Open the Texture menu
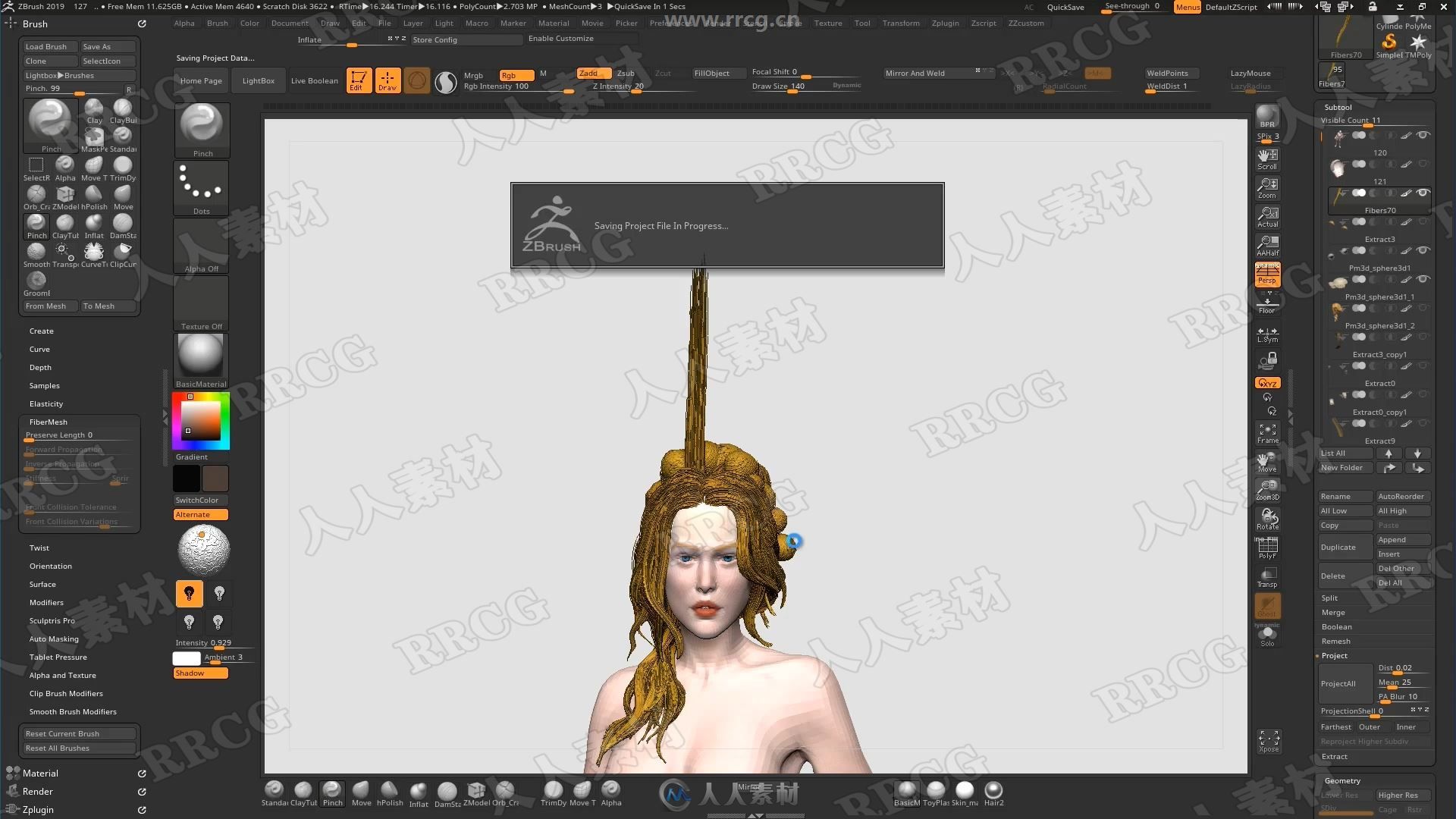The image size is (1456, 819). pyautogui.click(x=828, y=23)
